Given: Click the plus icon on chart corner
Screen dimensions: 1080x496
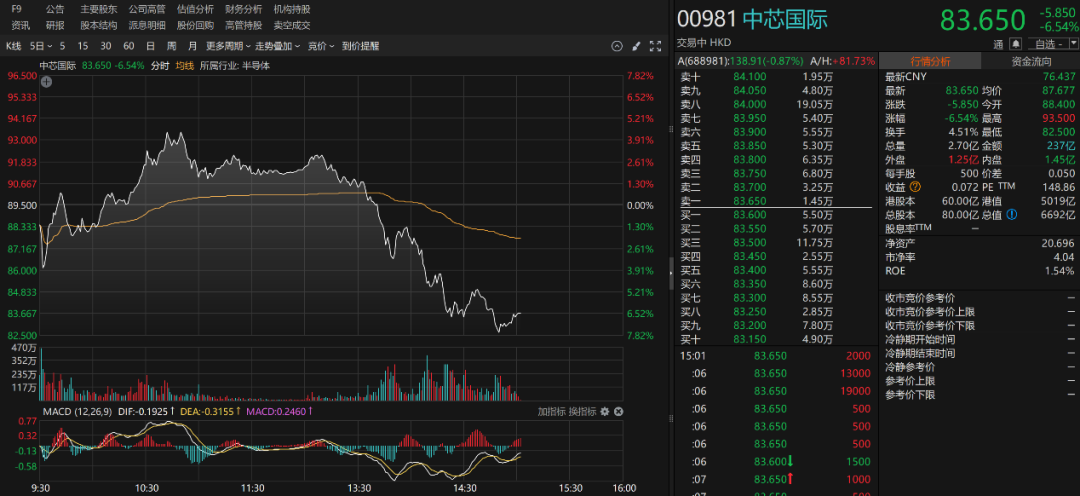Looking at the screenshot, I should pyautogui.click(x=46, y=81).
